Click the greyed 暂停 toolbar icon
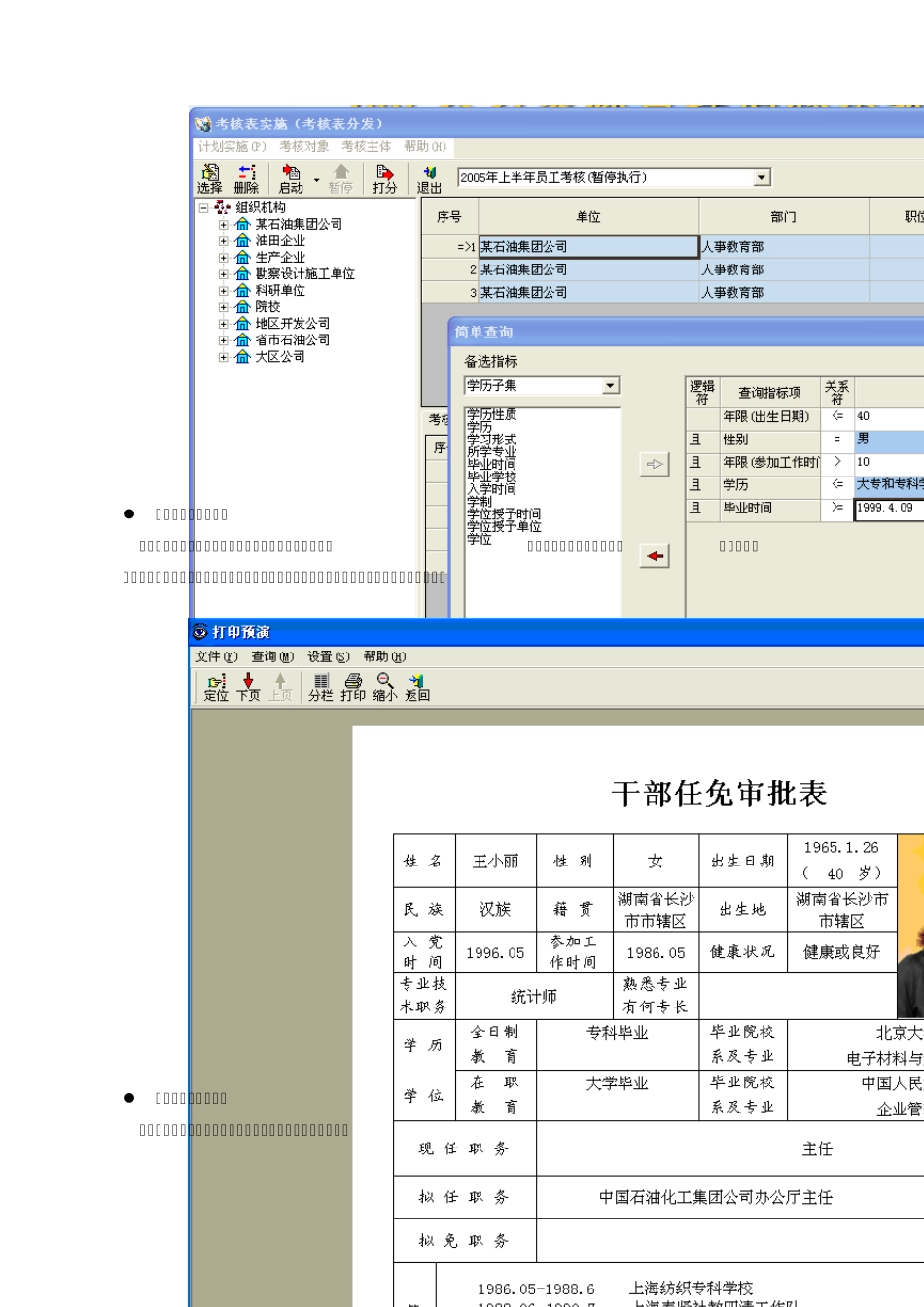 pos(340,179)
